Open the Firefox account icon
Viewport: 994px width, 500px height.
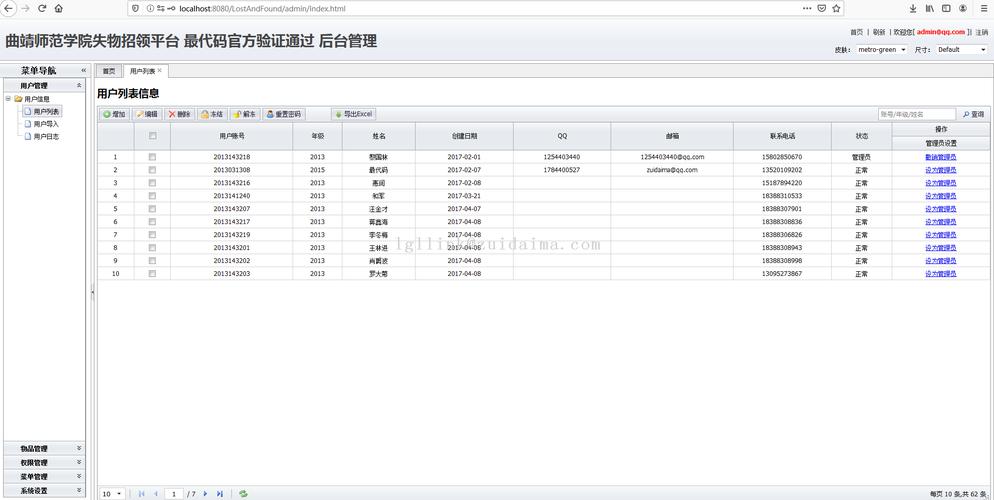pyautogui.click(x=963, y=8)
